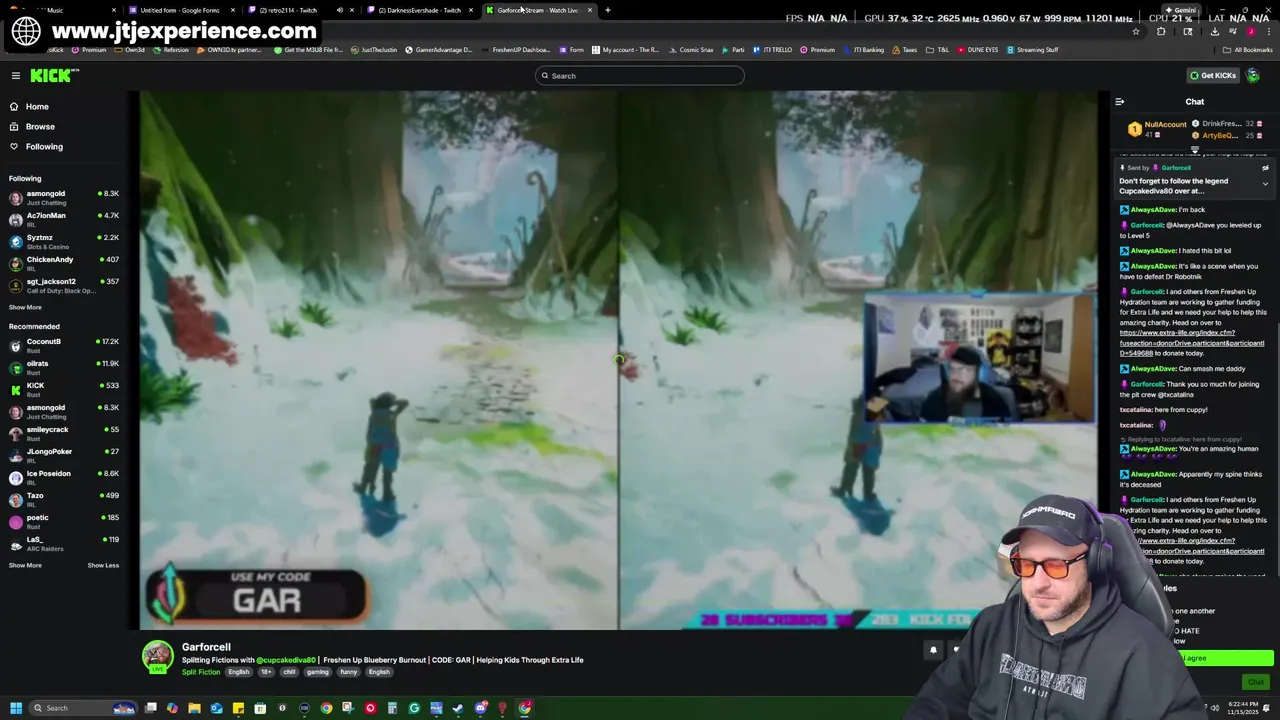Open Tazo recommended channel
The image size is (1280, 720).
click(x=62, y=500)
